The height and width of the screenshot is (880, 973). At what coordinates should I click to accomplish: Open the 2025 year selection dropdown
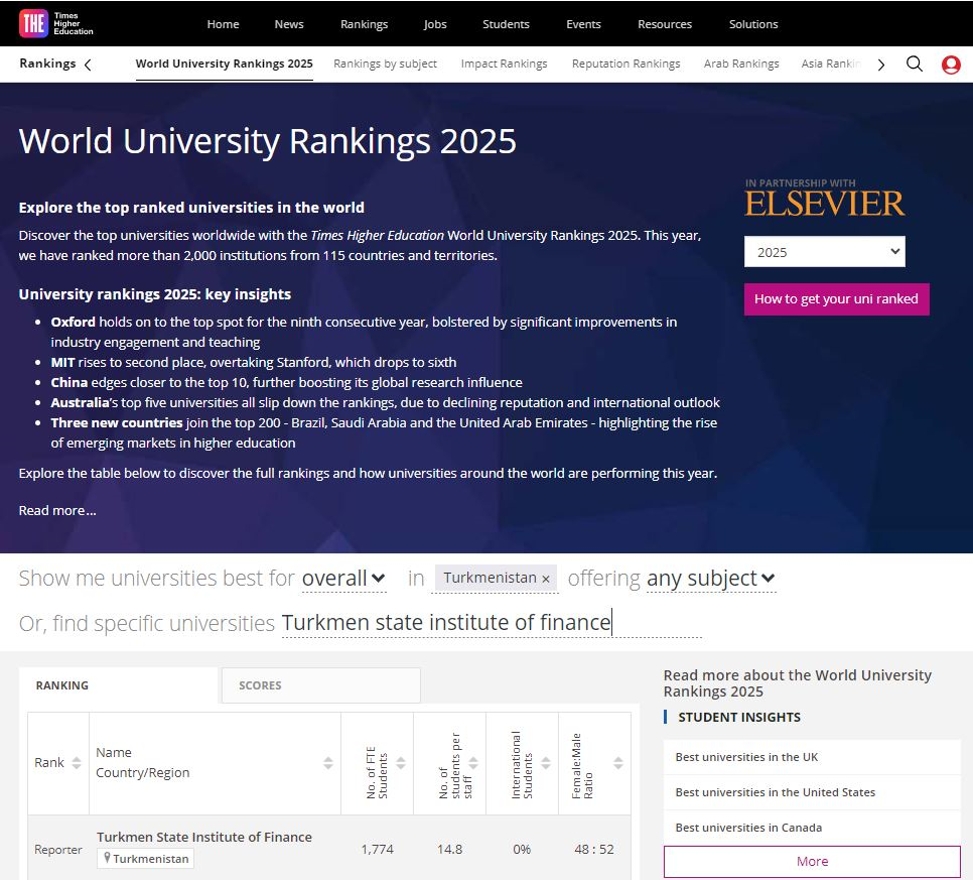click(x=824, y=251)
